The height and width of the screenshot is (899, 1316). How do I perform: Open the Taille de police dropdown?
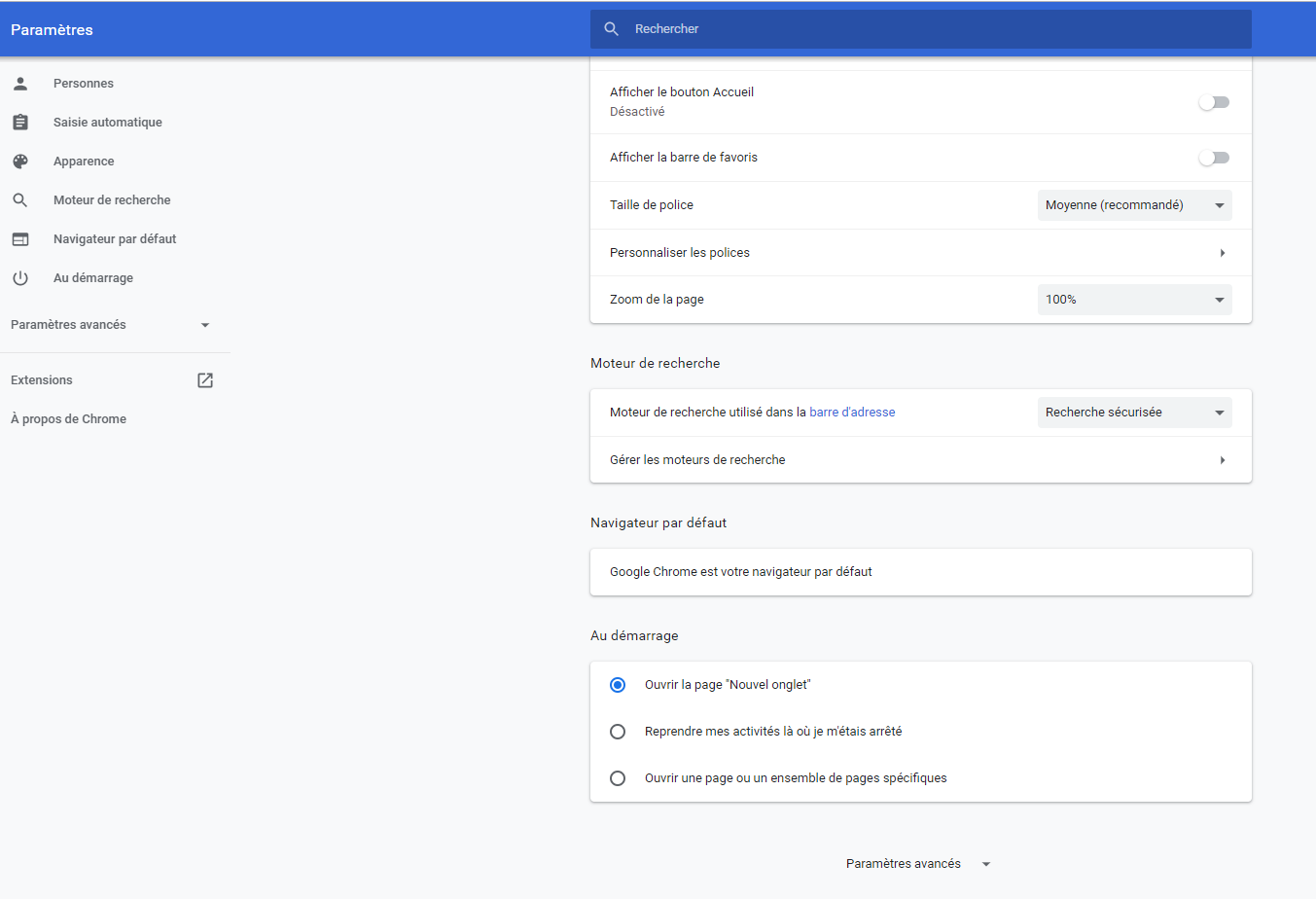pos(1135,205)
